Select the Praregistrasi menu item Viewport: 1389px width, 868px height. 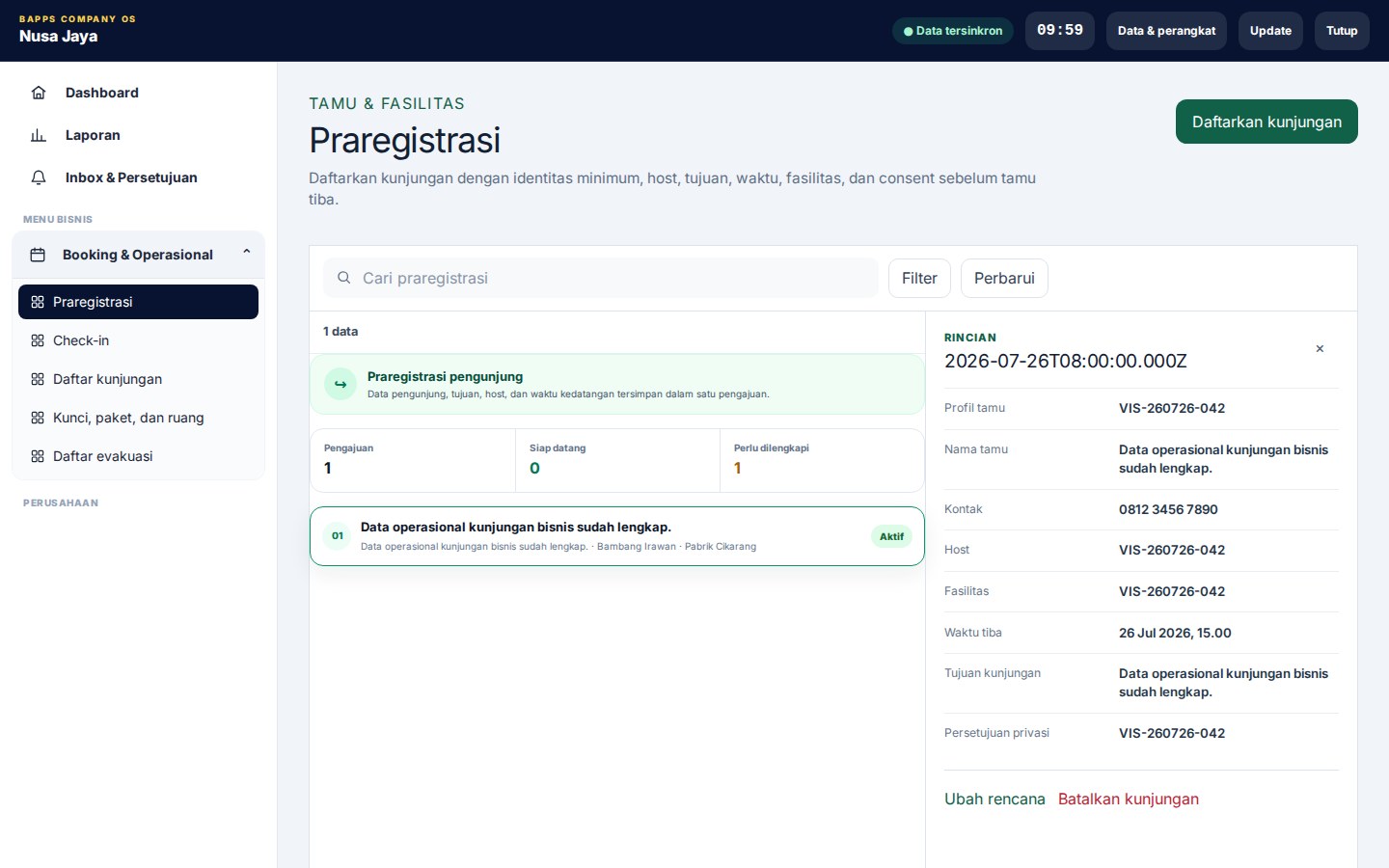coord(138,302)
